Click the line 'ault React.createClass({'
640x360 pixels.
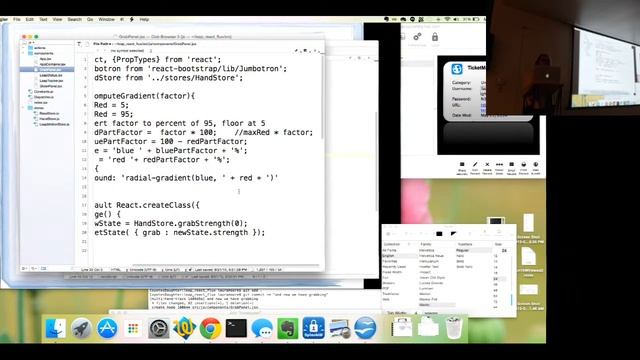[x=147, y=205]
